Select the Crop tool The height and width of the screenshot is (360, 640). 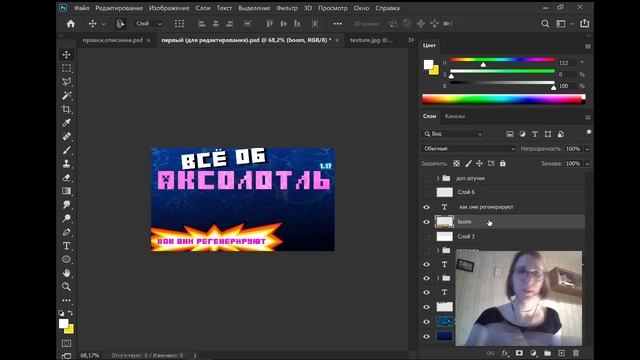(x=67, y=109)
